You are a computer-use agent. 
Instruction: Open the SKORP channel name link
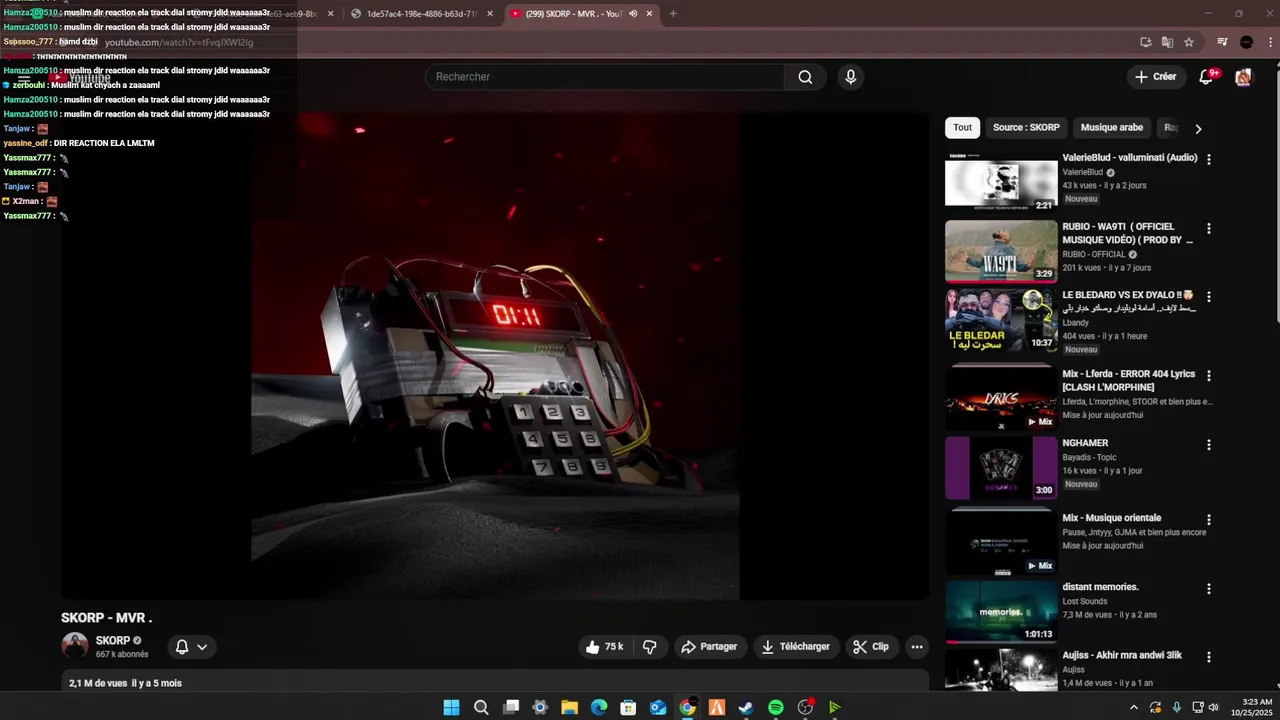pyautogui.click(x=113, y=640)
